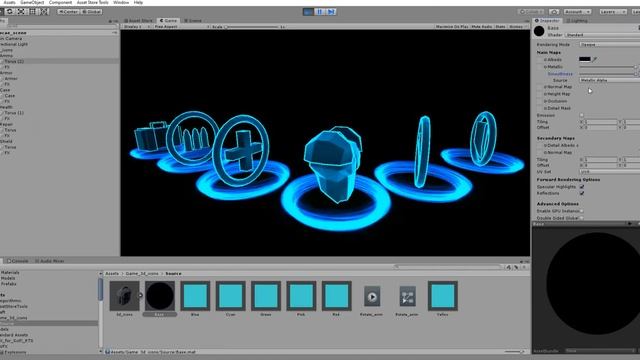Click the Metallic slider
The image size is (640, 360).
[x=608, y=67]
